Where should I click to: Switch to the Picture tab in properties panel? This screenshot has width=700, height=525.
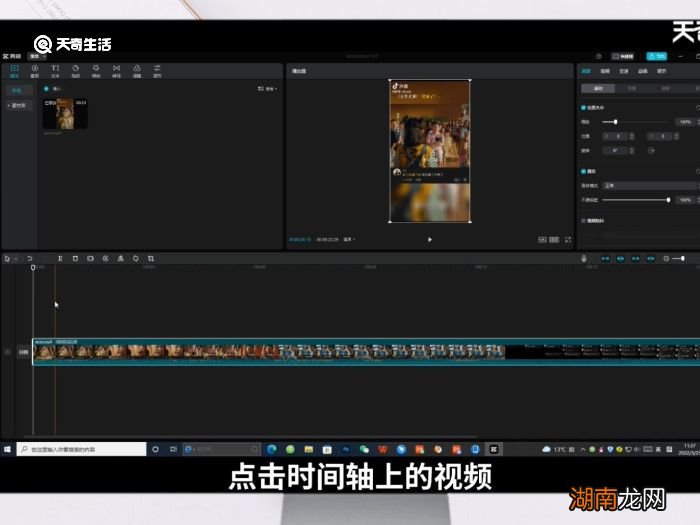click(x=587, y=71)
